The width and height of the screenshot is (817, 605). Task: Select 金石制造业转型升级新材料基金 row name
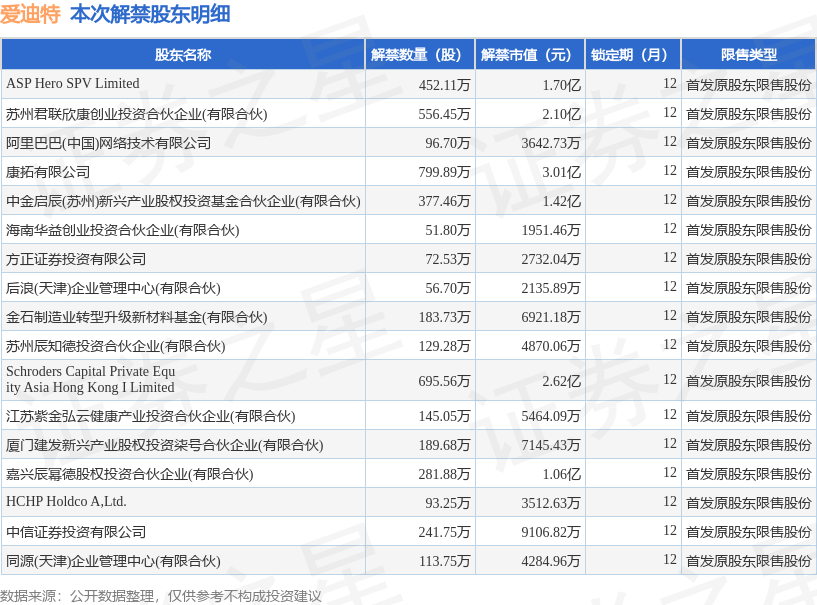coord(137,317)
